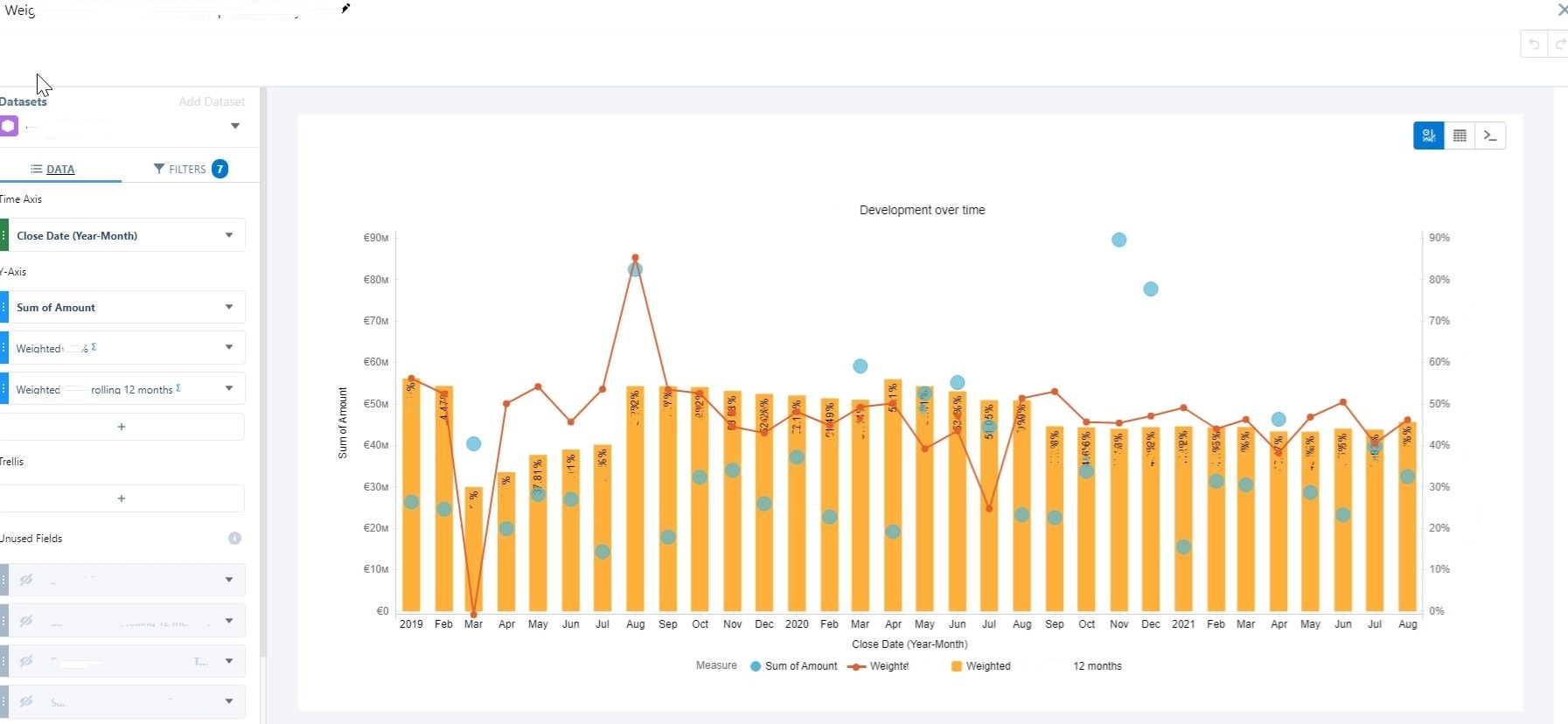
Task: Open the query editor view
Action: (1490, 136)
